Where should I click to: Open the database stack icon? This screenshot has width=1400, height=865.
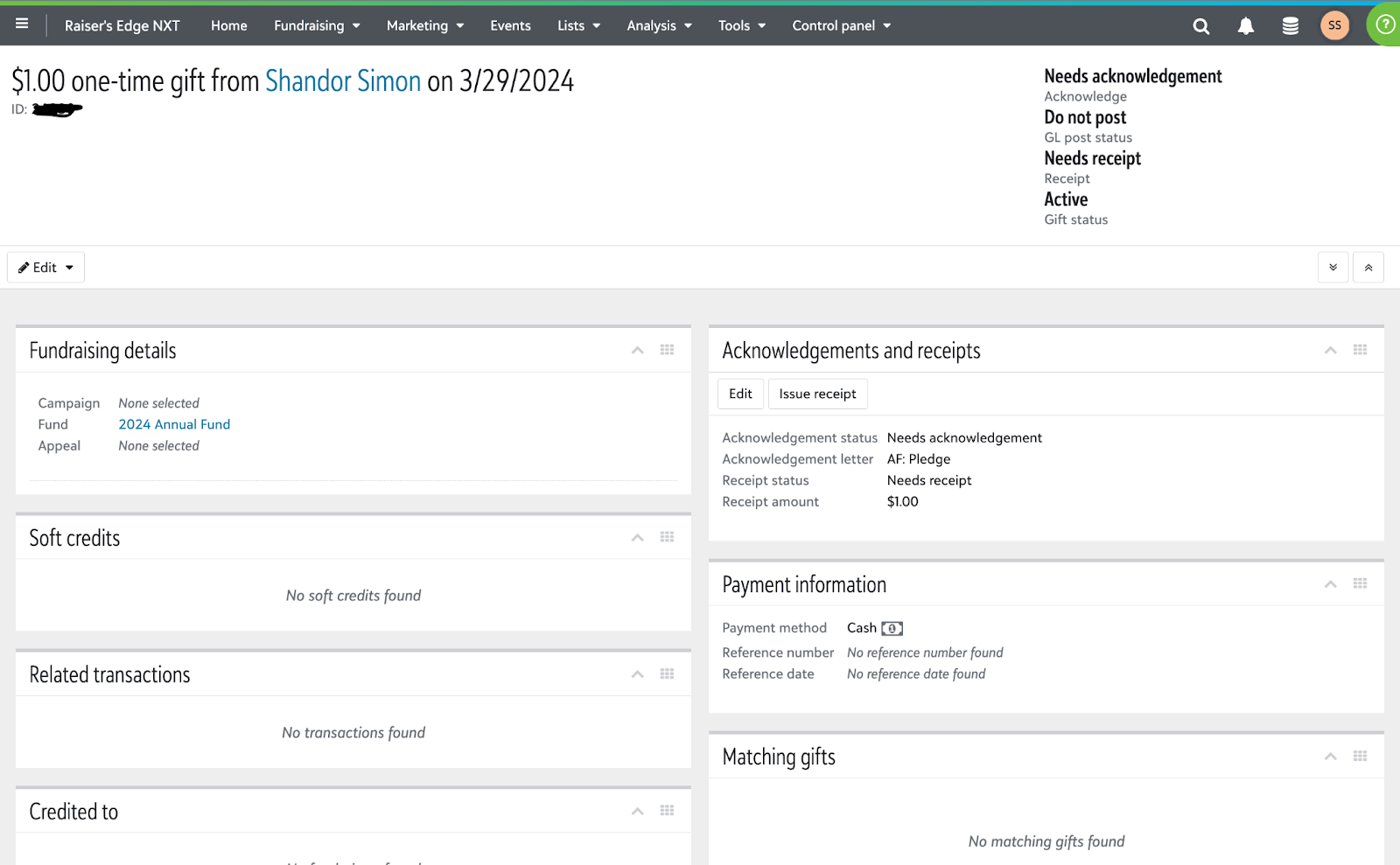tap(1290, 26)
